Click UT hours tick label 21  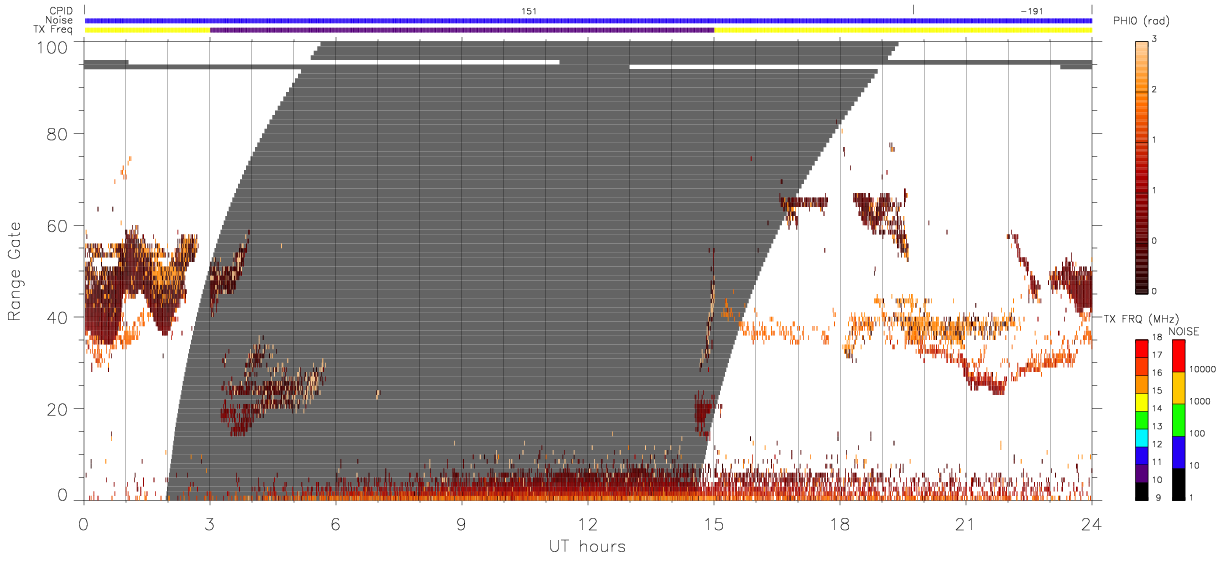click(x=966, y=523)
